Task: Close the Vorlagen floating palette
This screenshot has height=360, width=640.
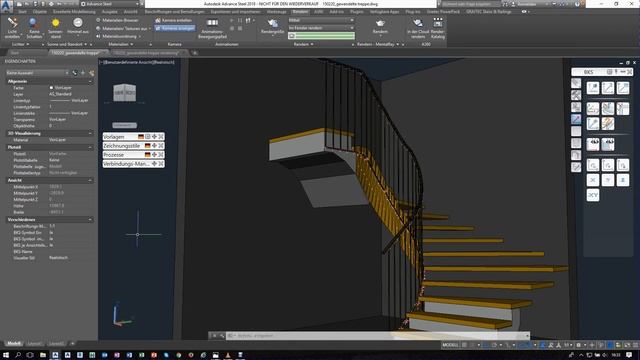Action: (x=161, y=137)
